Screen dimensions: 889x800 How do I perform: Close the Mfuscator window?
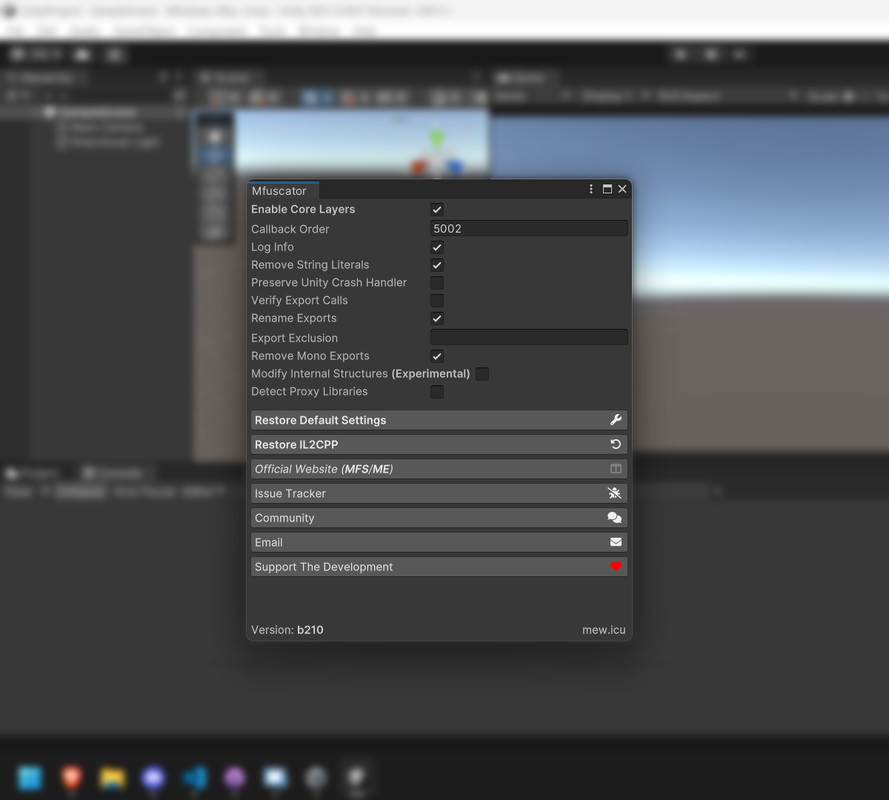coord(623,189)
